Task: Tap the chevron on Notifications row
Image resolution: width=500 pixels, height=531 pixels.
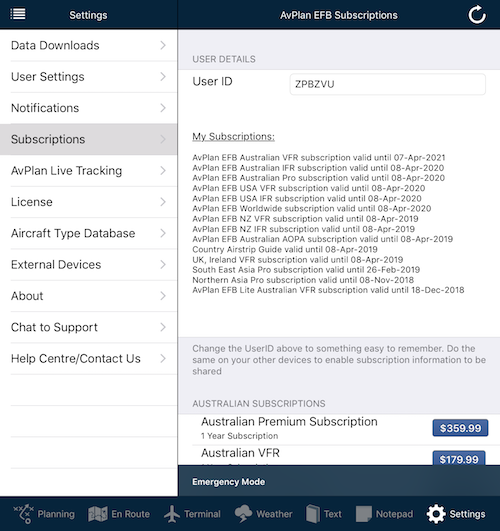Action: click(x=163, y=108)
